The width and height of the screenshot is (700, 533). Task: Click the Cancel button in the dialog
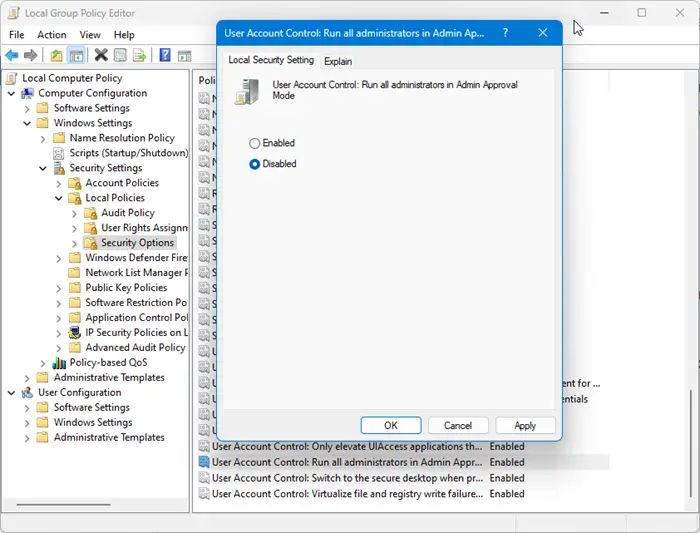pyautogui.click(x=458, y=425)
